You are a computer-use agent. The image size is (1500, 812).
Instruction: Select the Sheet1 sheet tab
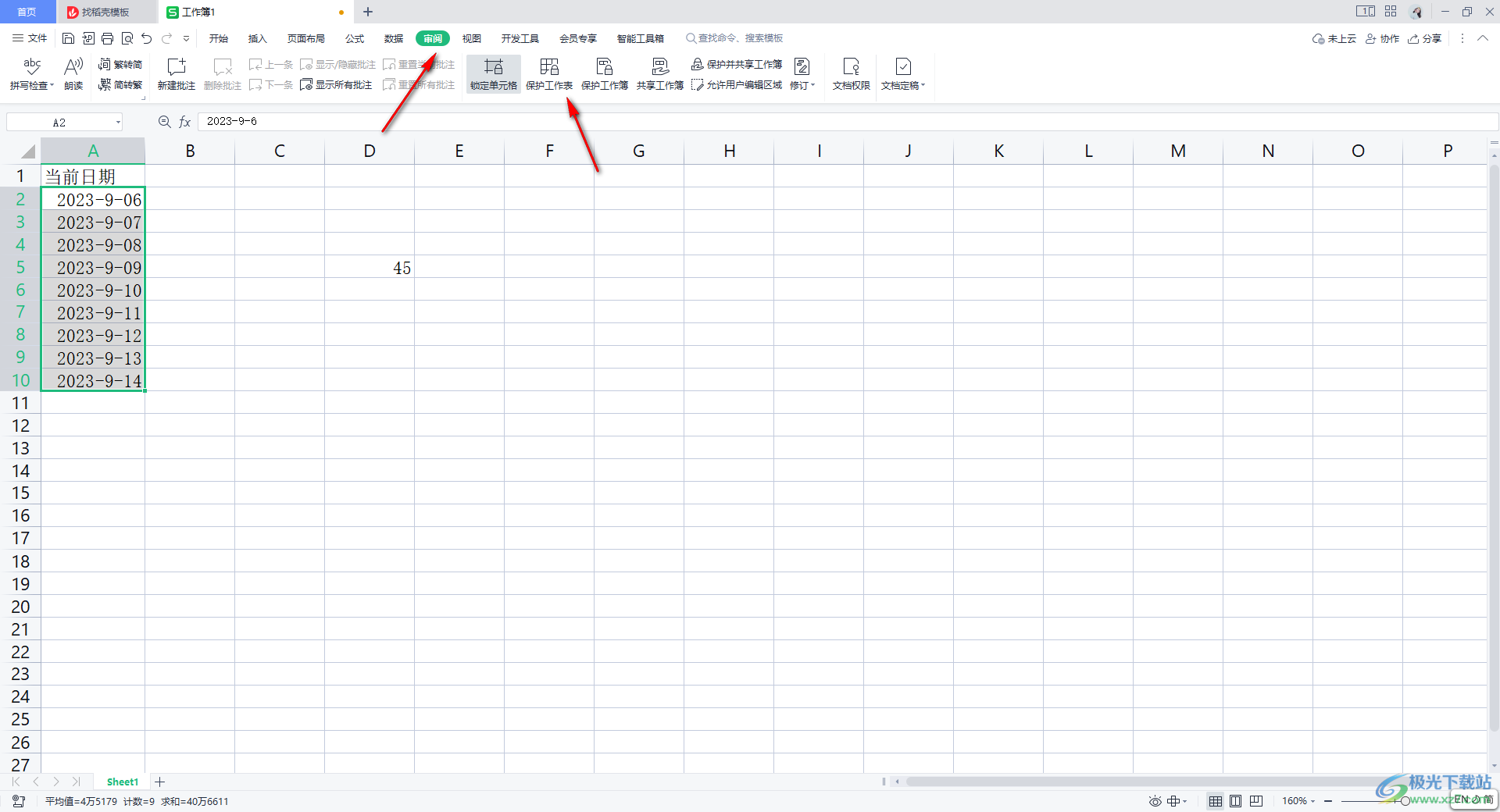click(x=123, y=782)
